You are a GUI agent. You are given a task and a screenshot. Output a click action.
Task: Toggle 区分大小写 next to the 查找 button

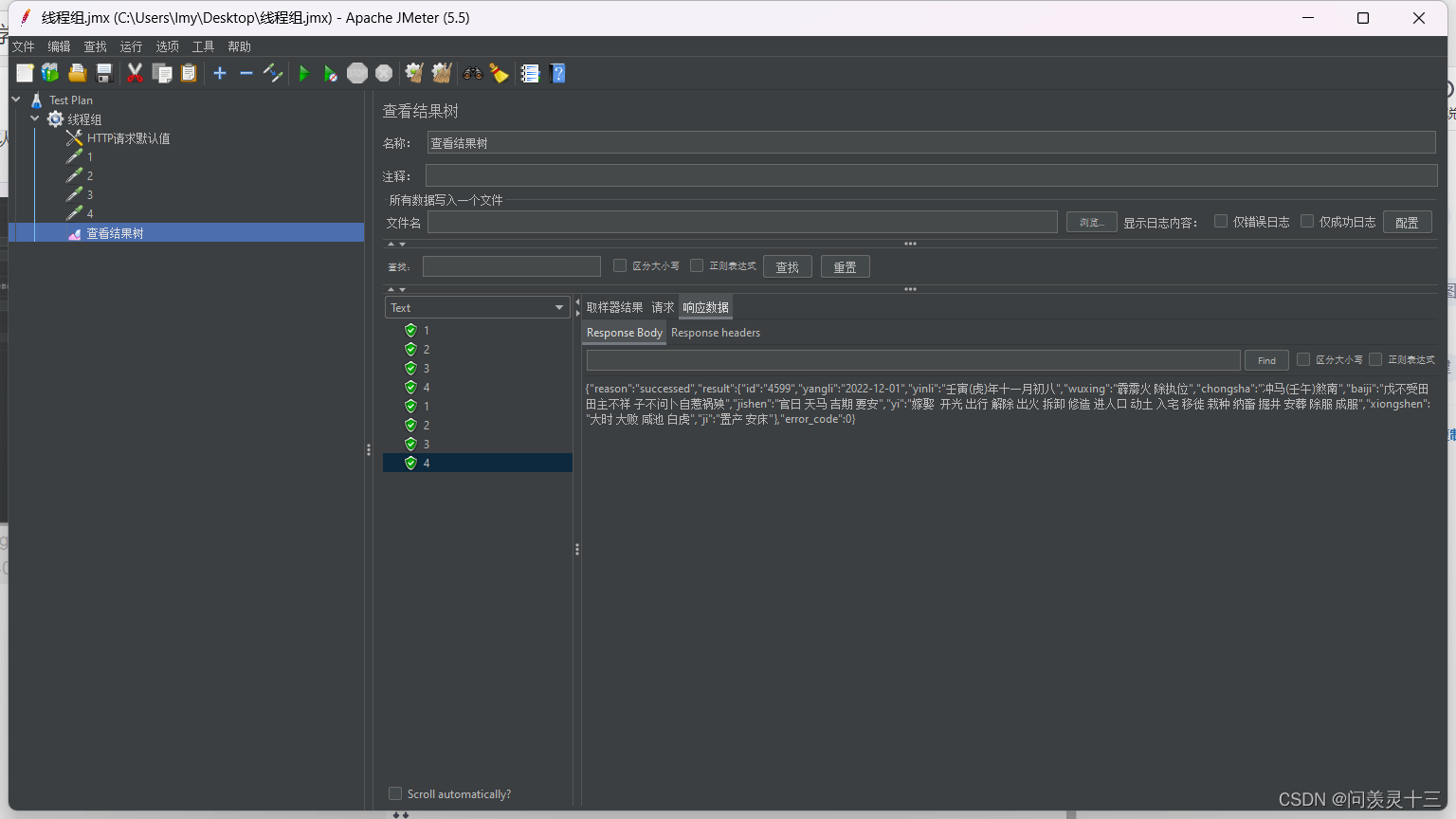(620, 265)
